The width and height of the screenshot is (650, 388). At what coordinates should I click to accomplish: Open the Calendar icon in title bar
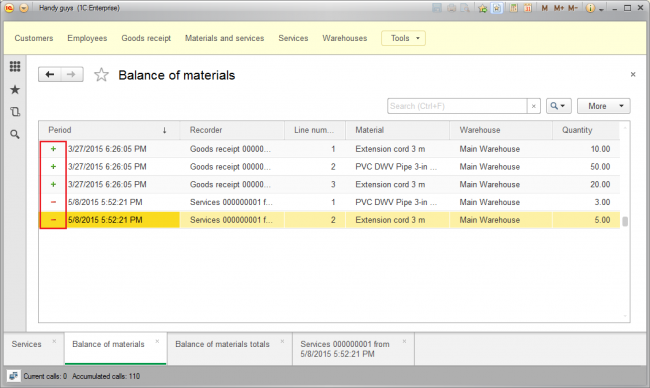click(528, 8)
